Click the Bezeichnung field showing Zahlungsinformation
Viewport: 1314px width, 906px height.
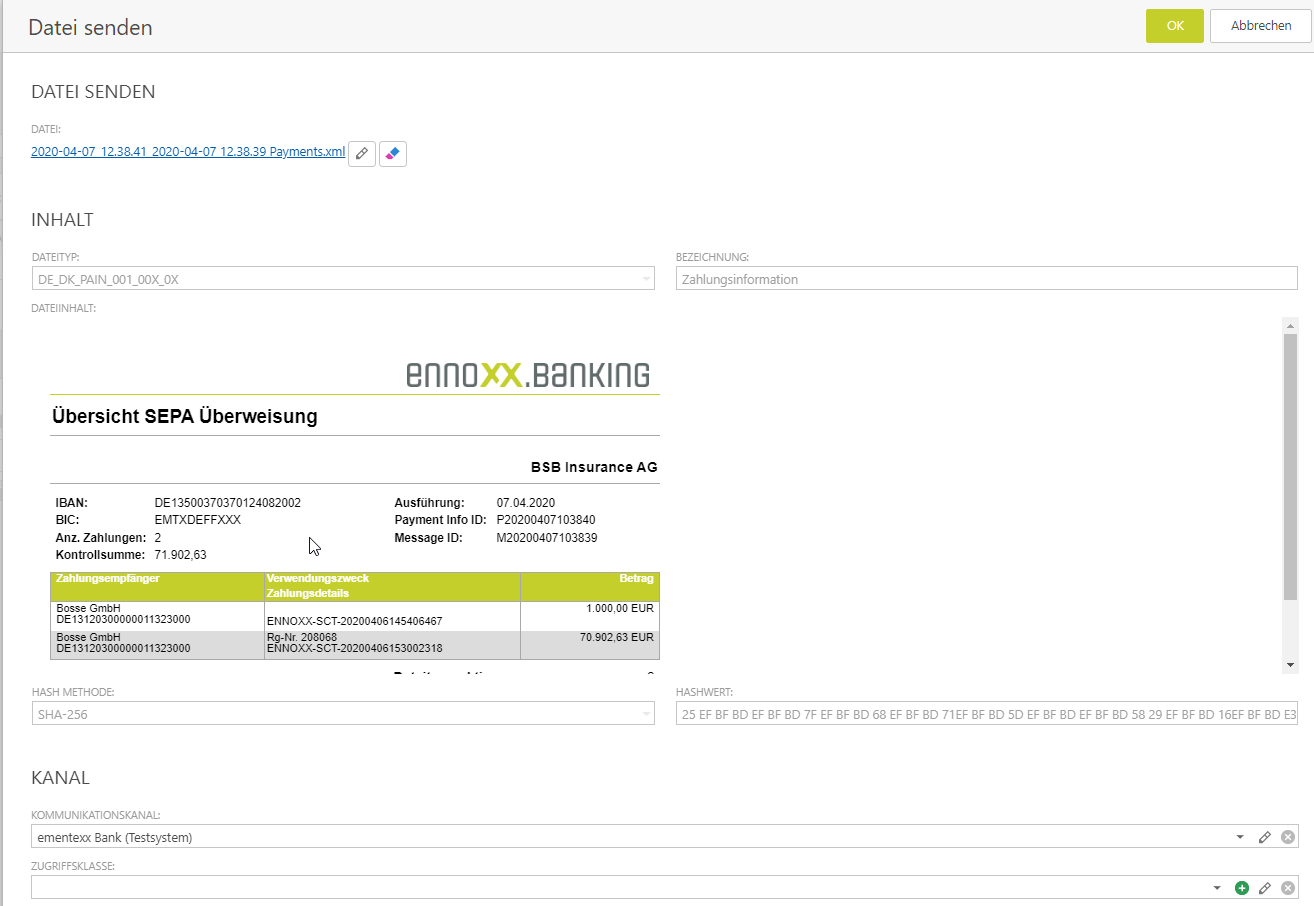986,280
